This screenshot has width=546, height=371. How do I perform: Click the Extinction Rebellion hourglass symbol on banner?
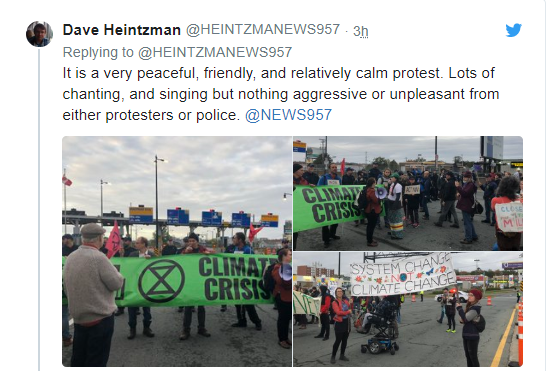[x=161, y=281]
